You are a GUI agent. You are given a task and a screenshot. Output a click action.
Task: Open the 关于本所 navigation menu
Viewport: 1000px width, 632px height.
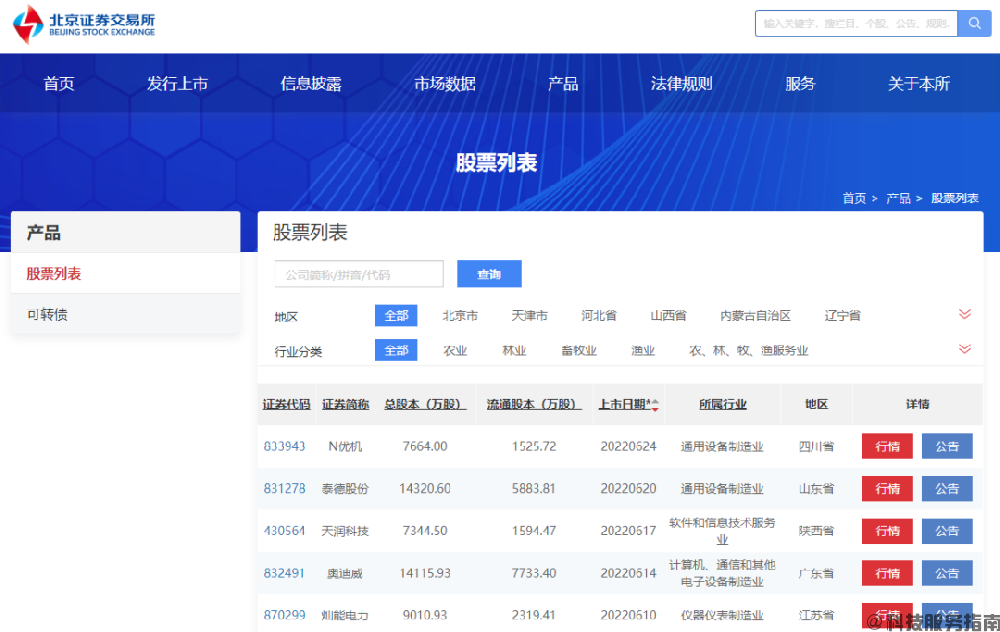919,84
